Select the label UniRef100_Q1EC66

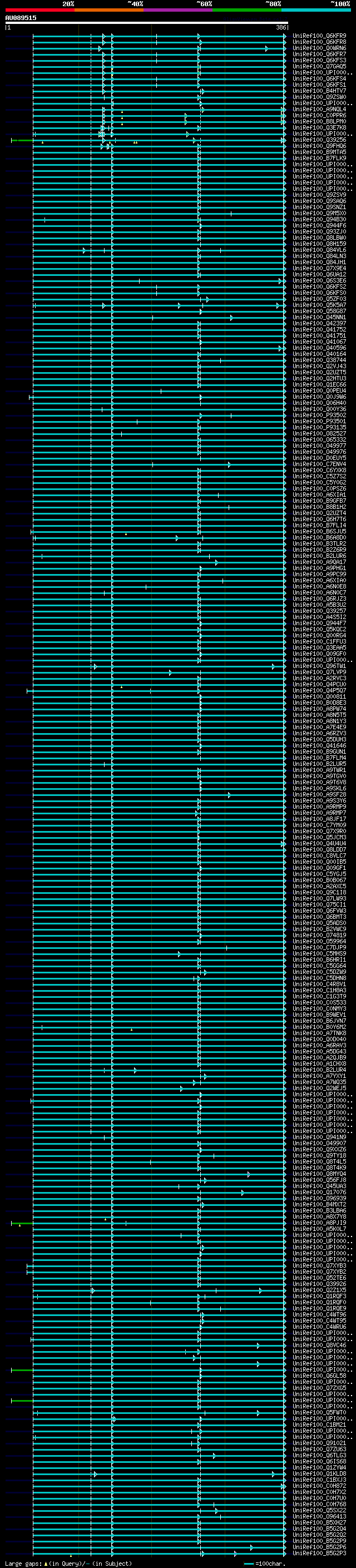[x=319, y=385]
